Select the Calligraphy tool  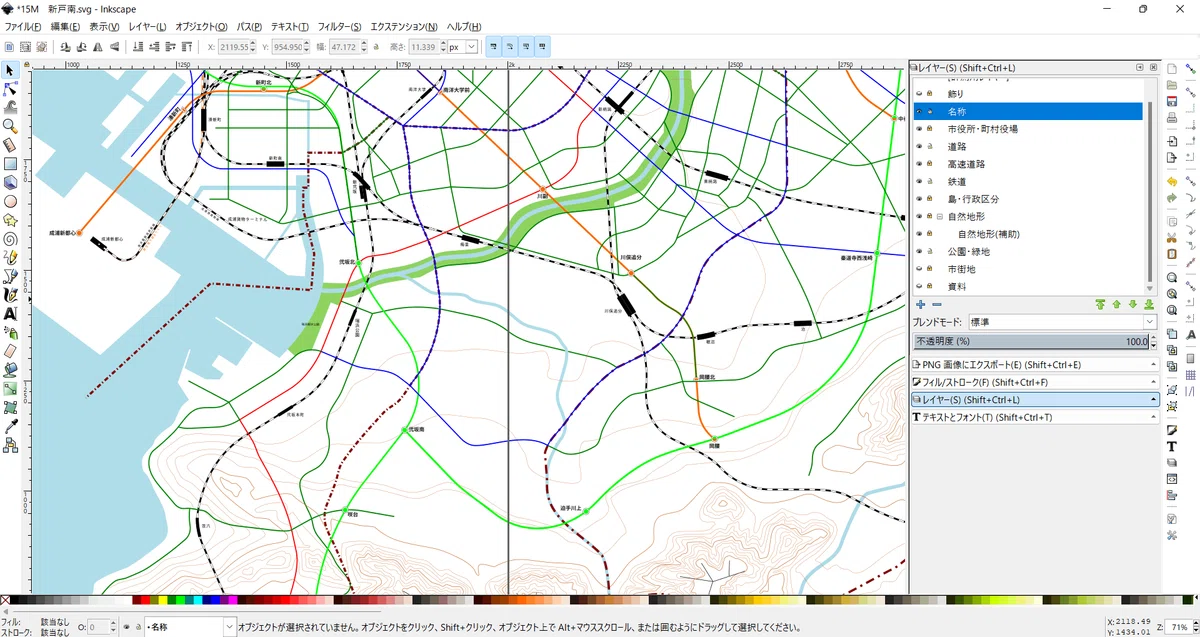click(x=10, y=295)
